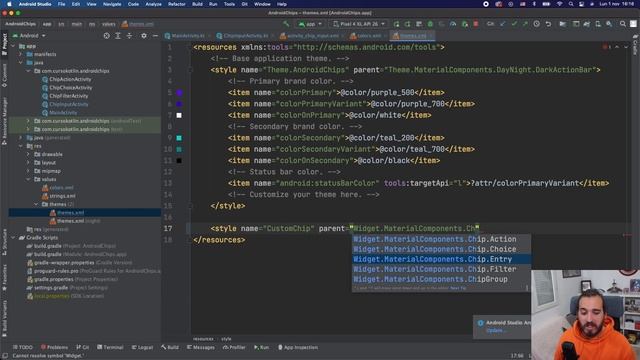Collapse the res folder node

(x=21, y=146)
